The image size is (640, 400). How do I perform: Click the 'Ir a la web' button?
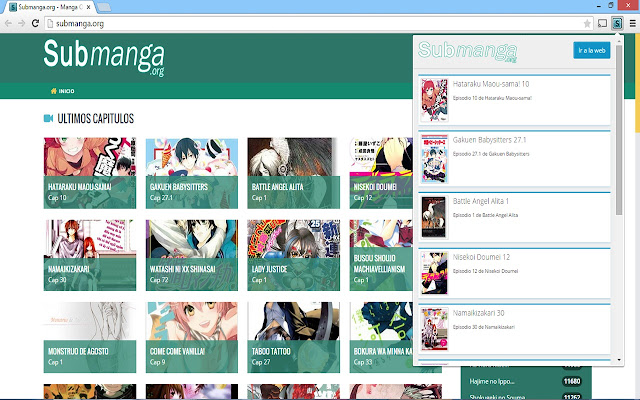[591, 50]
